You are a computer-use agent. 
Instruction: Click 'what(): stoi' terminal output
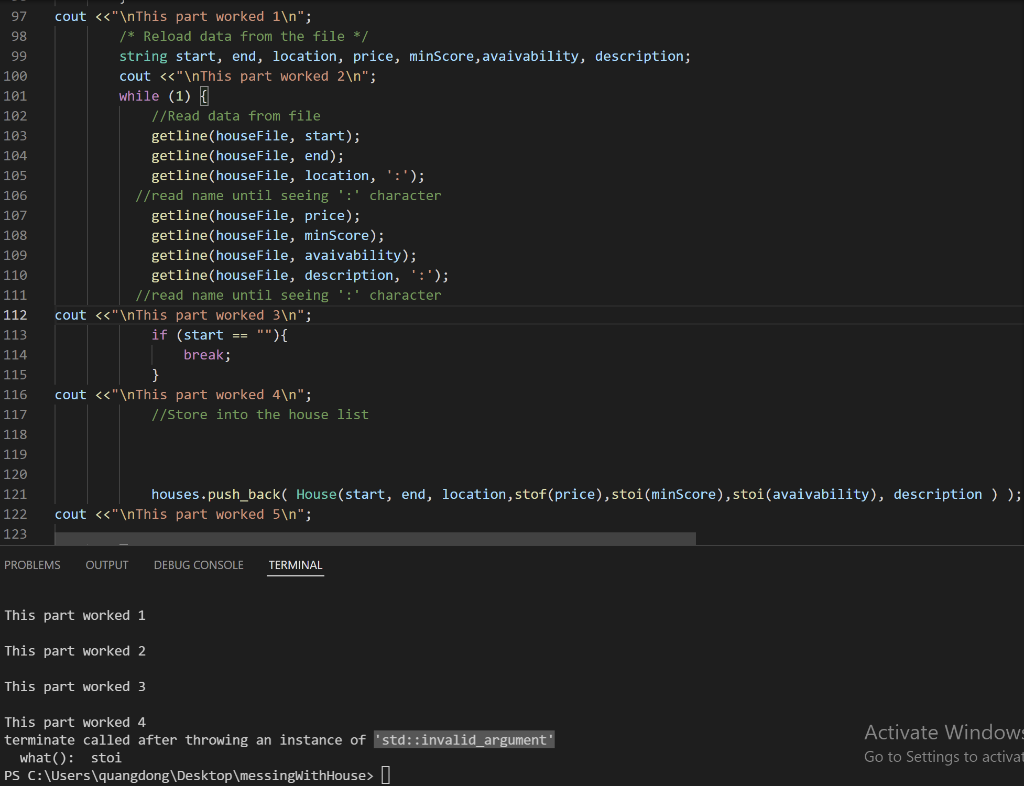[71, 757]
